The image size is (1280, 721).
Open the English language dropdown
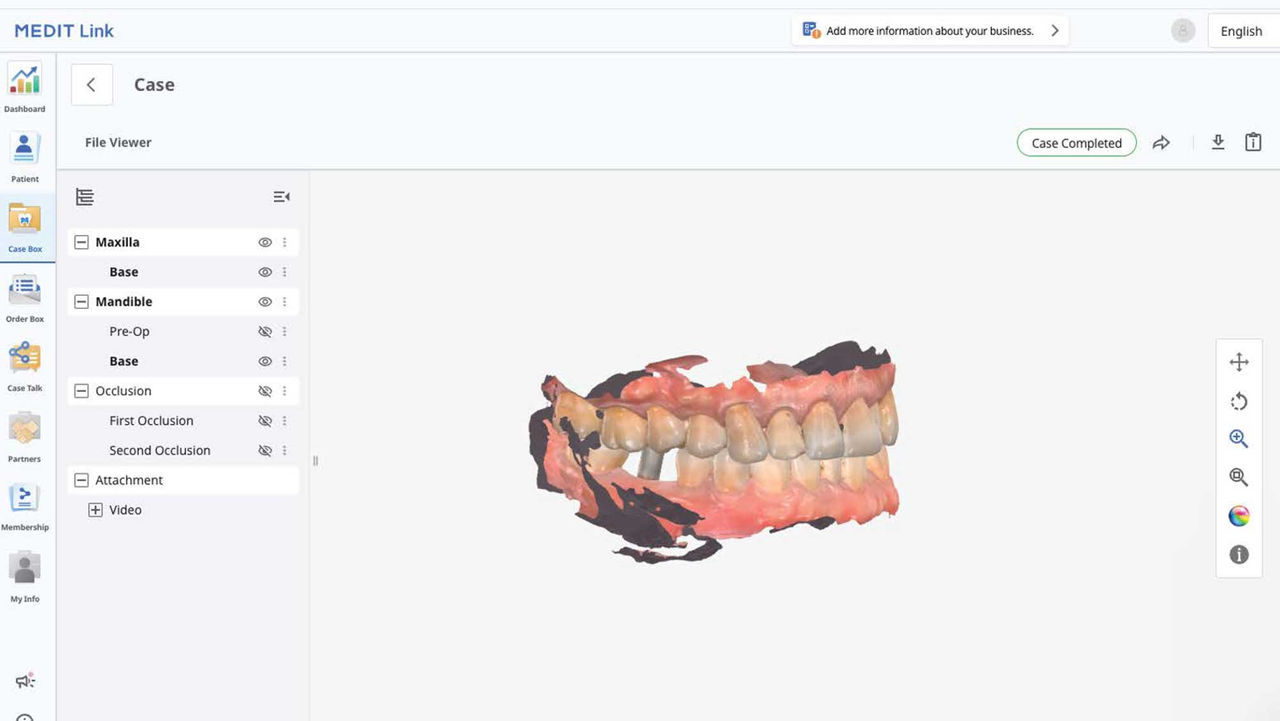point(1241,31)
